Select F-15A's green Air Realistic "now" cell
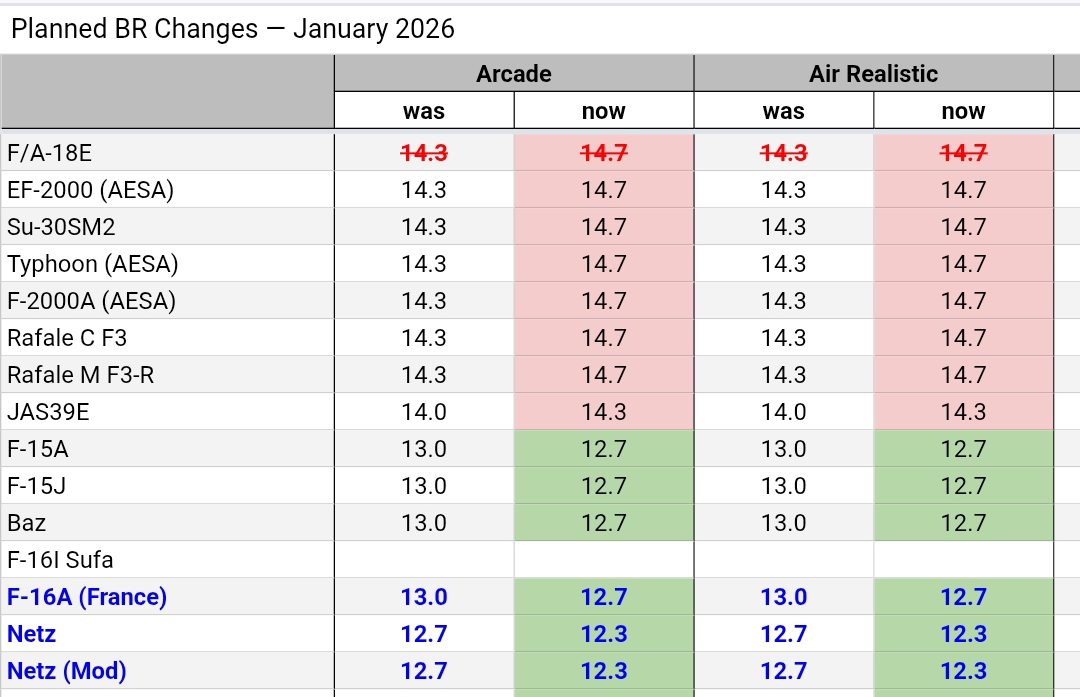Image resolution: width=1080 pixels, height=697 pixels. pyautogui.click(x=963, y=449)
